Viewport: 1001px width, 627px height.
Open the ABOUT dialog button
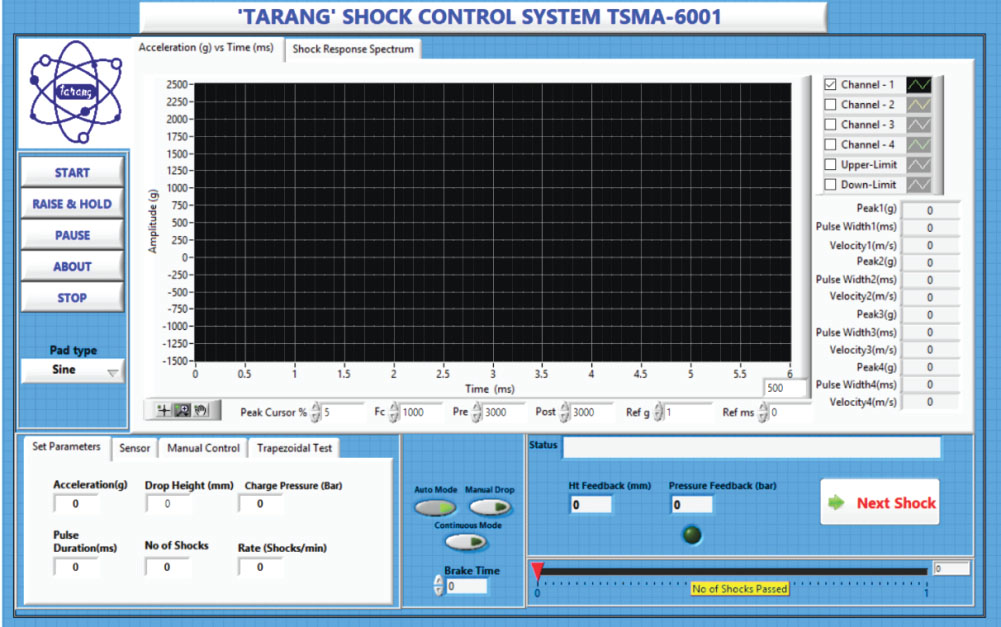click(x=72, y=266)
